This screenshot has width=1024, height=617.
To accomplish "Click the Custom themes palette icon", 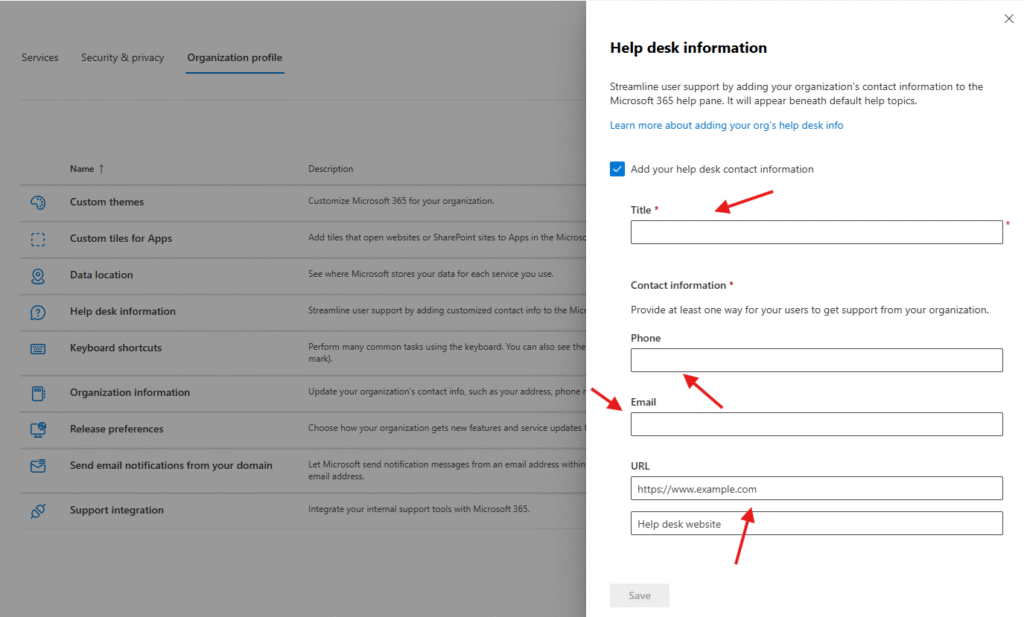I will tap(38, 202).
